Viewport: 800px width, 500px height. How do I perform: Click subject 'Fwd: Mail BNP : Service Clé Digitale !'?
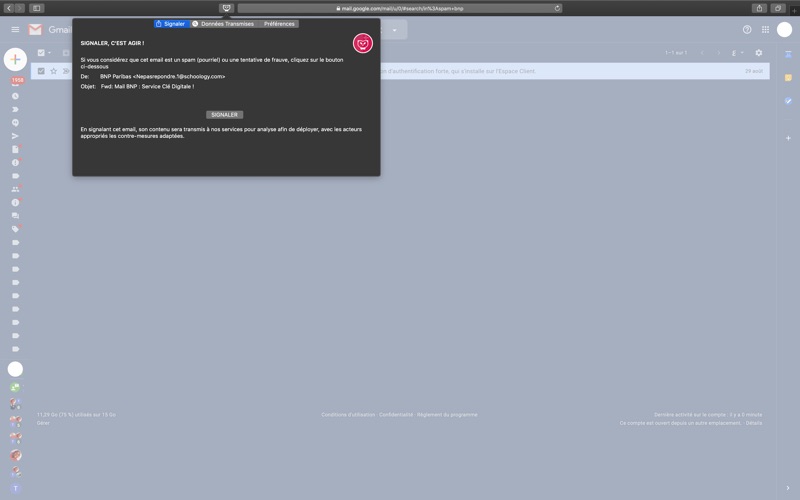click(147, 86)
